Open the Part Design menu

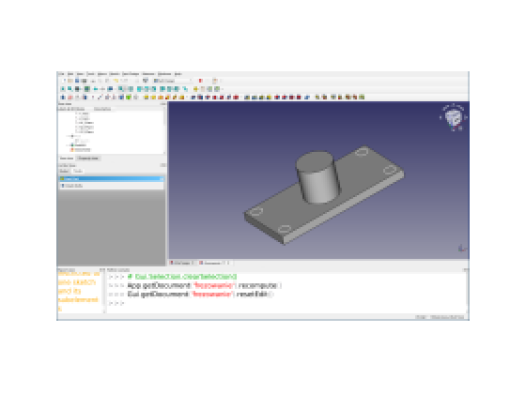tap(130, 74)
